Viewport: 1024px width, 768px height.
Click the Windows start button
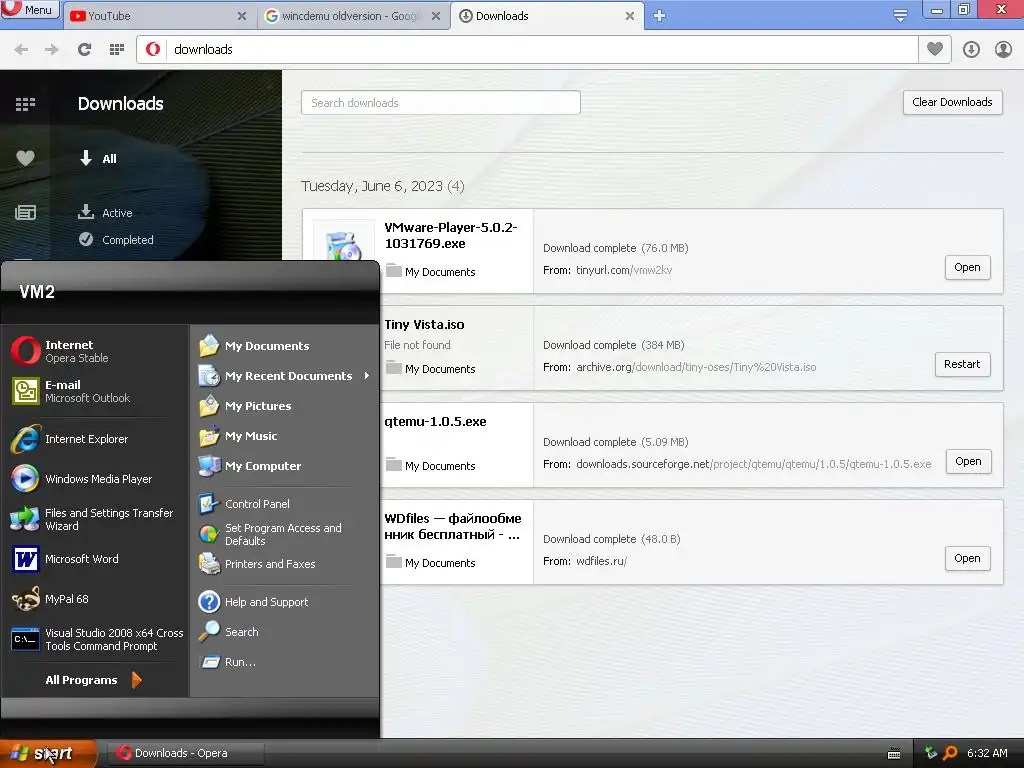pyautogui.click(x=48, y=753)
